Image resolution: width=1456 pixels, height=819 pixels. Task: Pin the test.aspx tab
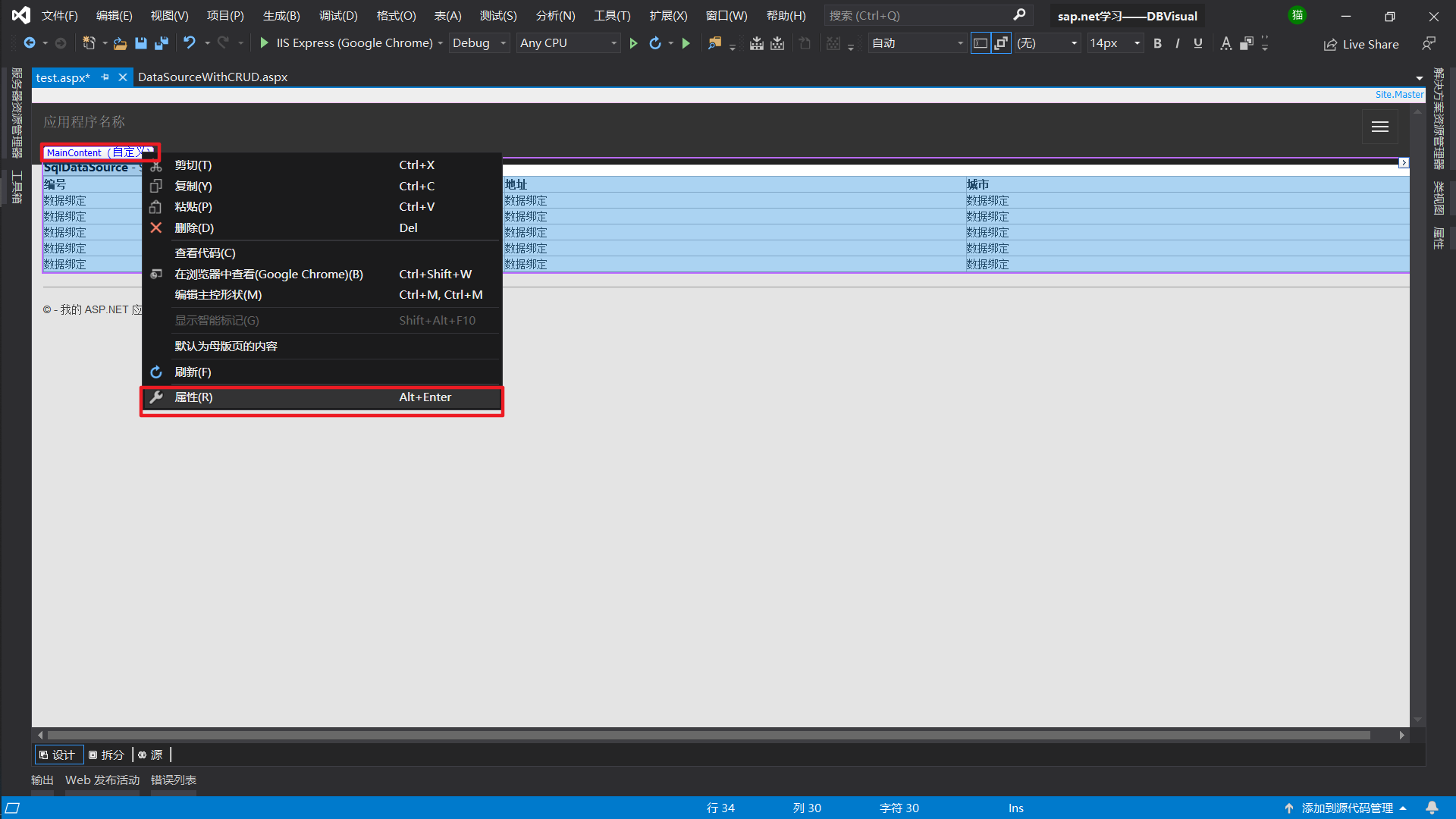pos(105,77)
